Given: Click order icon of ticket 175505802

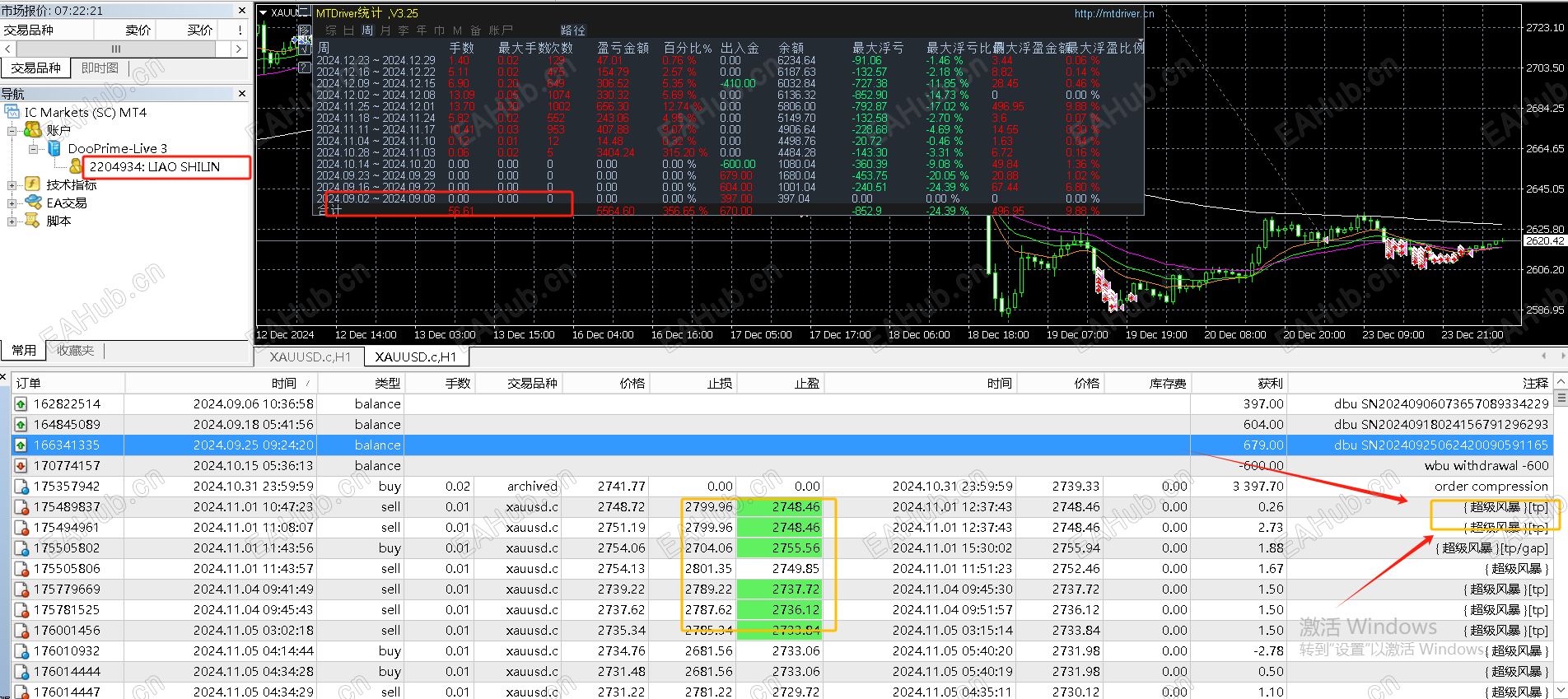Looking at the screenshot, I should (x=21, y=548).
